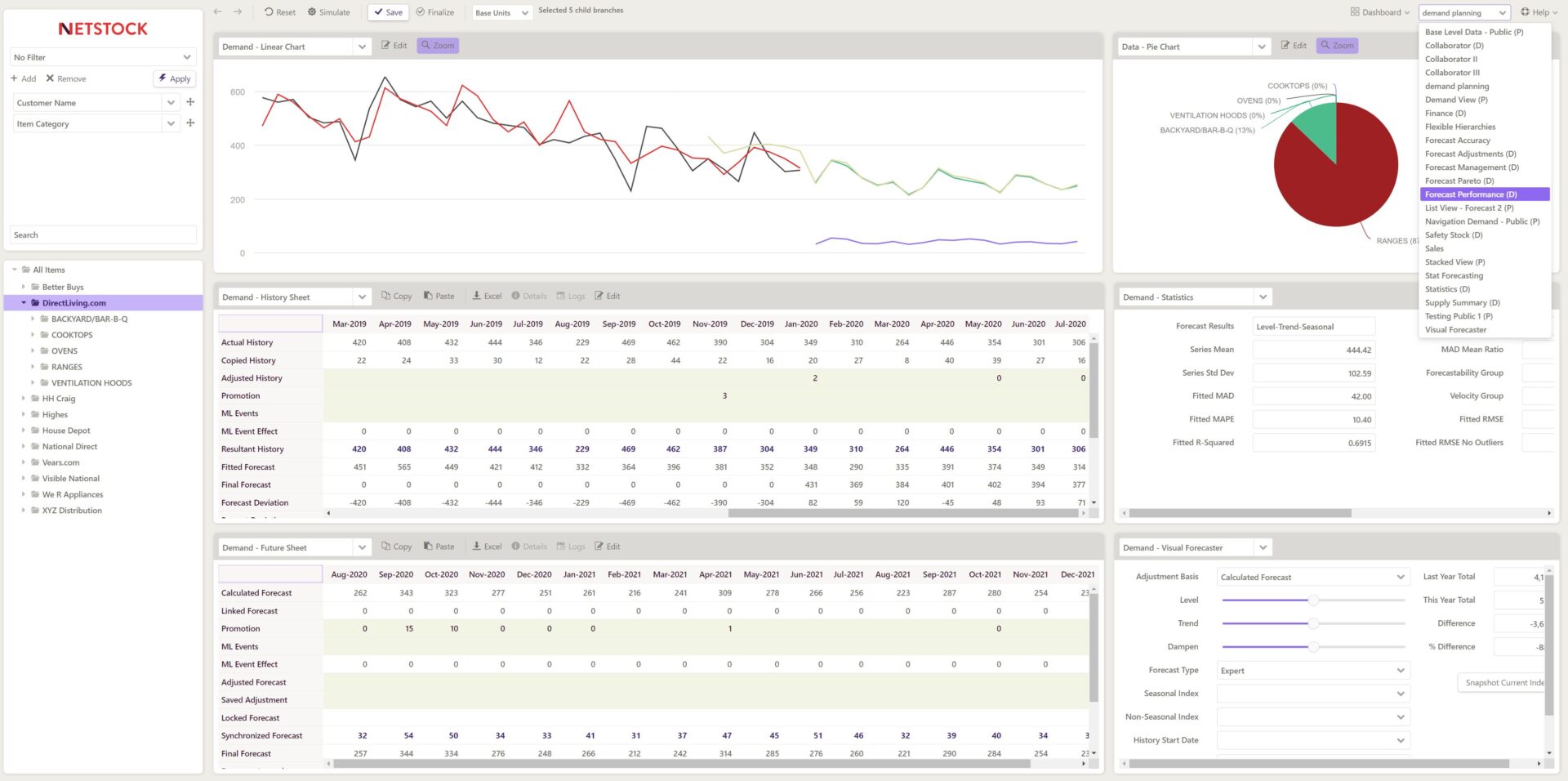Open Logs in History Sheet toolbar
Viewport: 1568px width, 781px height.
(x=571, y=297)
